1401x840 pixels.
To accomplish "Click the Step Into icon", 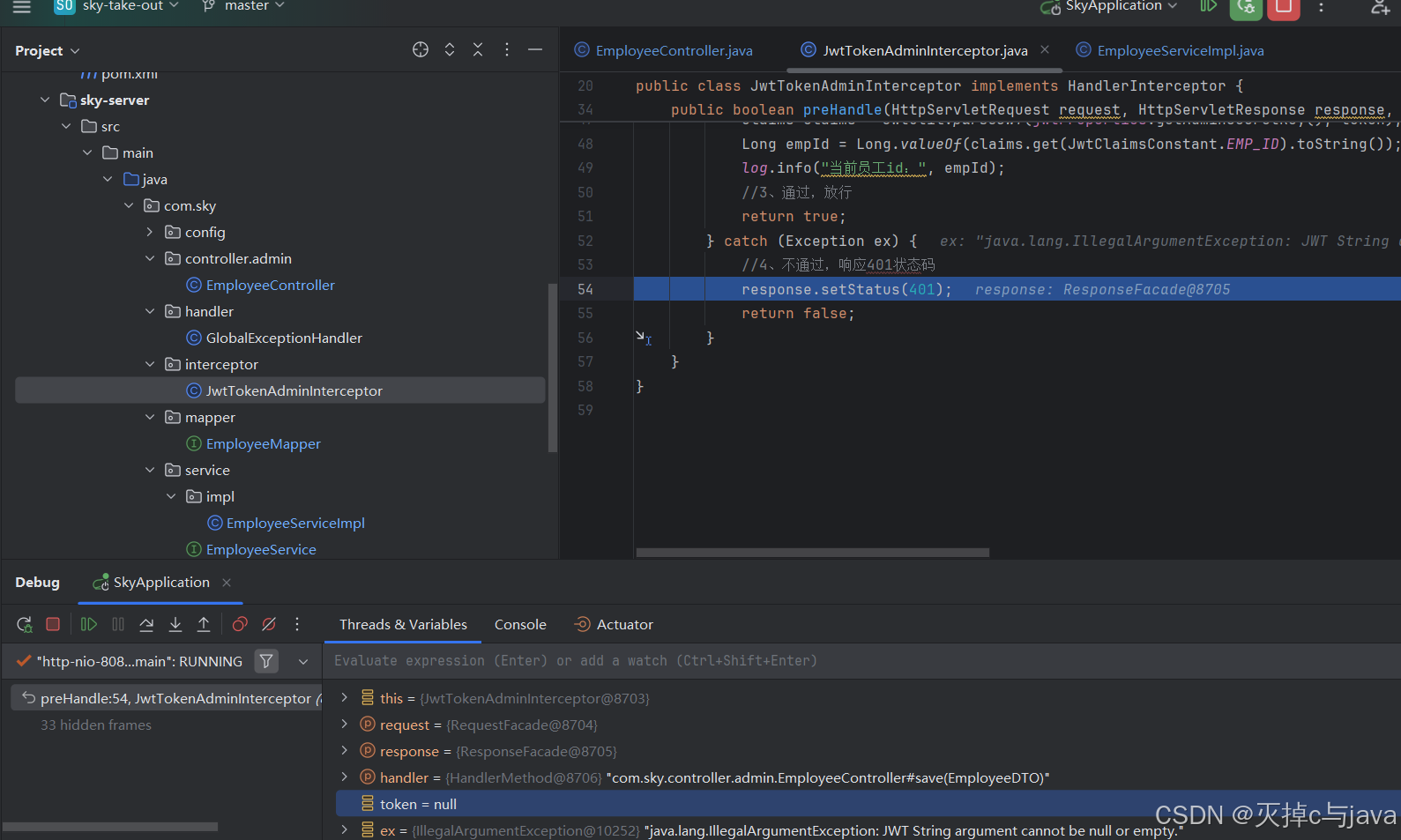I will 175,624.
